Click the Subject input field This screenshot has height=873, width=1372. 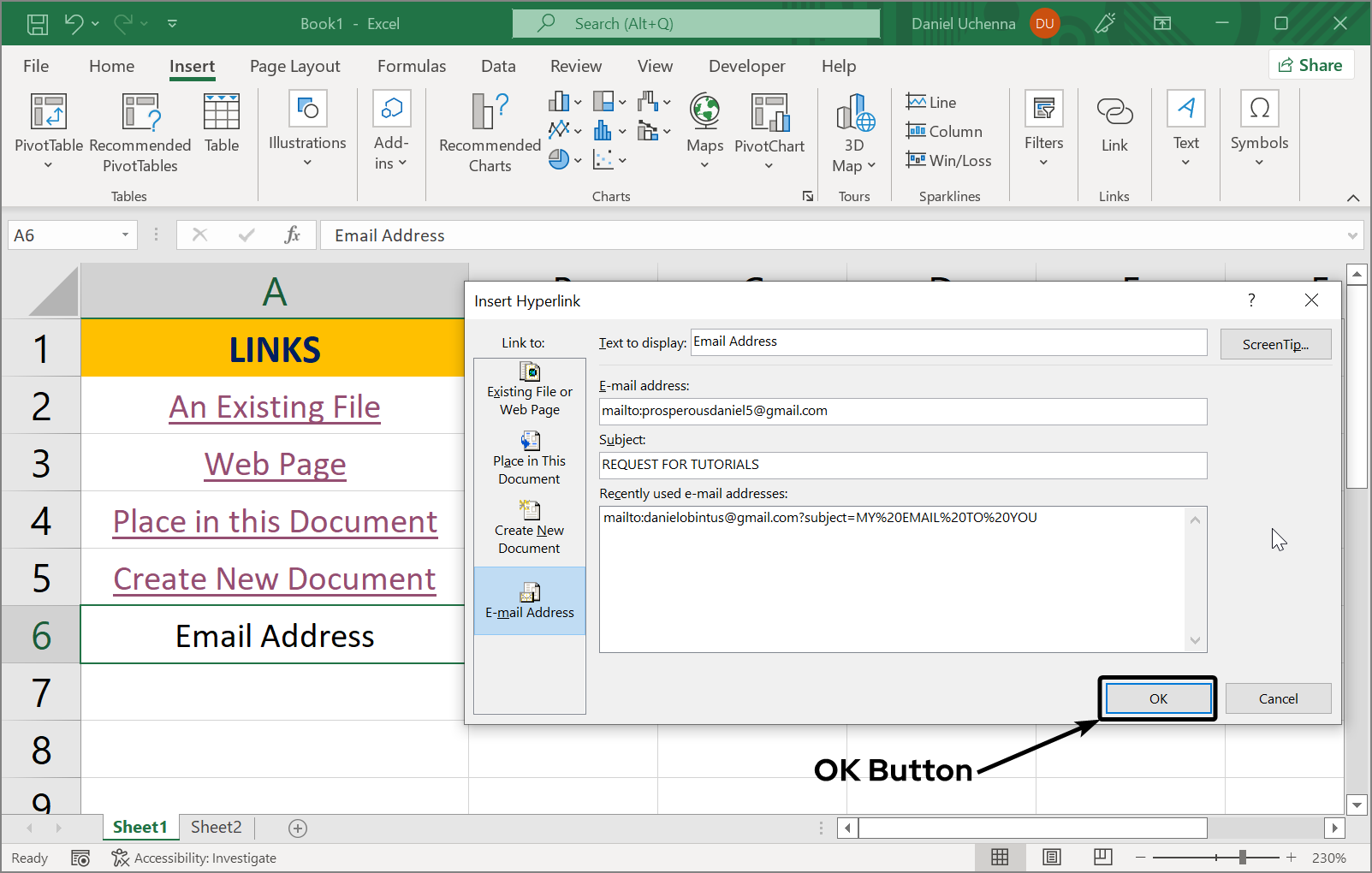902,465
